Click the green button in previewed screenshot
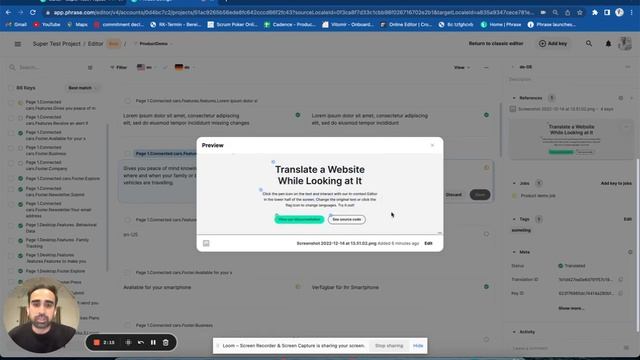The image size is (640, 360). [x=299, y=220]
